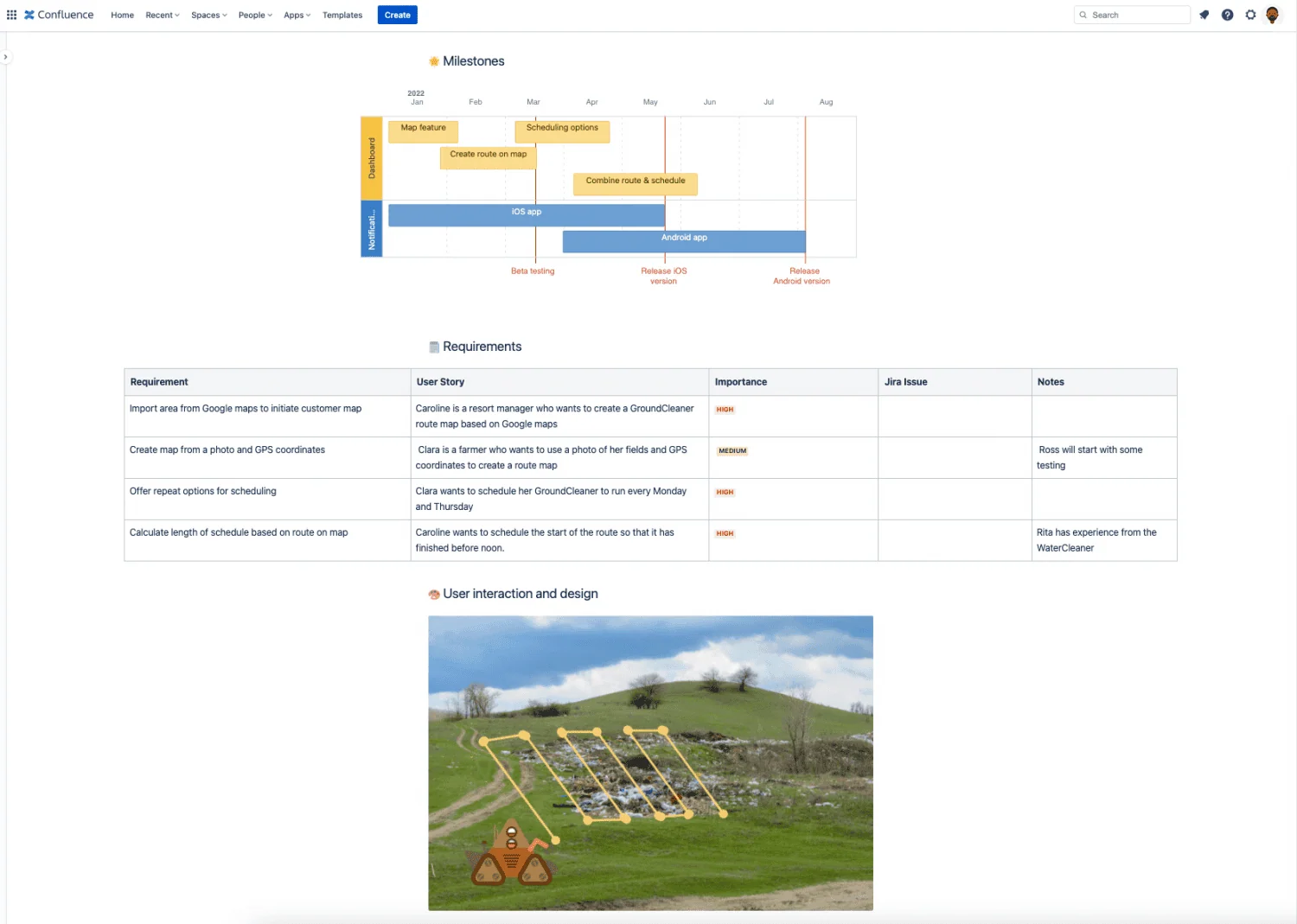The height and width of the screenshot is (924, 1297).
Task: Go to Home in the navigation
Action: coord(122,16)
